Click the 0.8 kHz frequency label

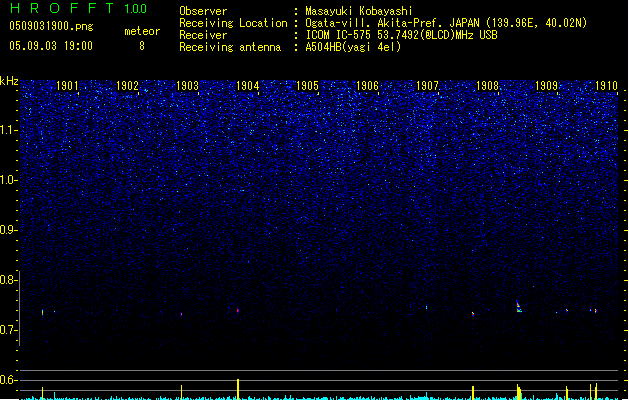click(x=9, y=280)
